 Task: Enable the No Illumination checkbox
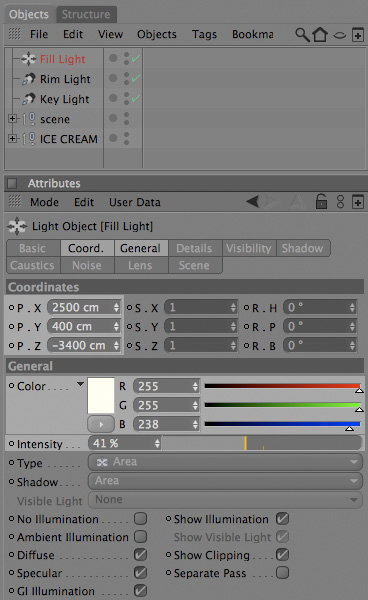coord(140,519)
